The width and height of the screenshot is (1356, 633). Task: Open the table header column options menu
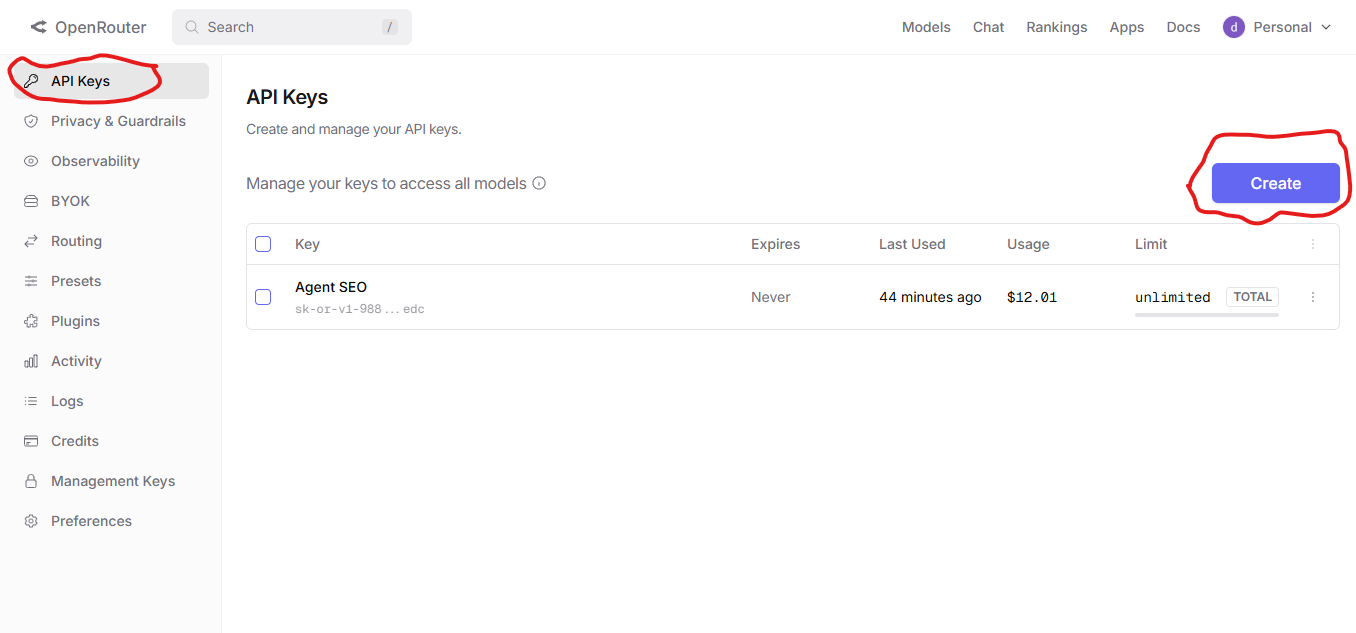coord(1313,244)
